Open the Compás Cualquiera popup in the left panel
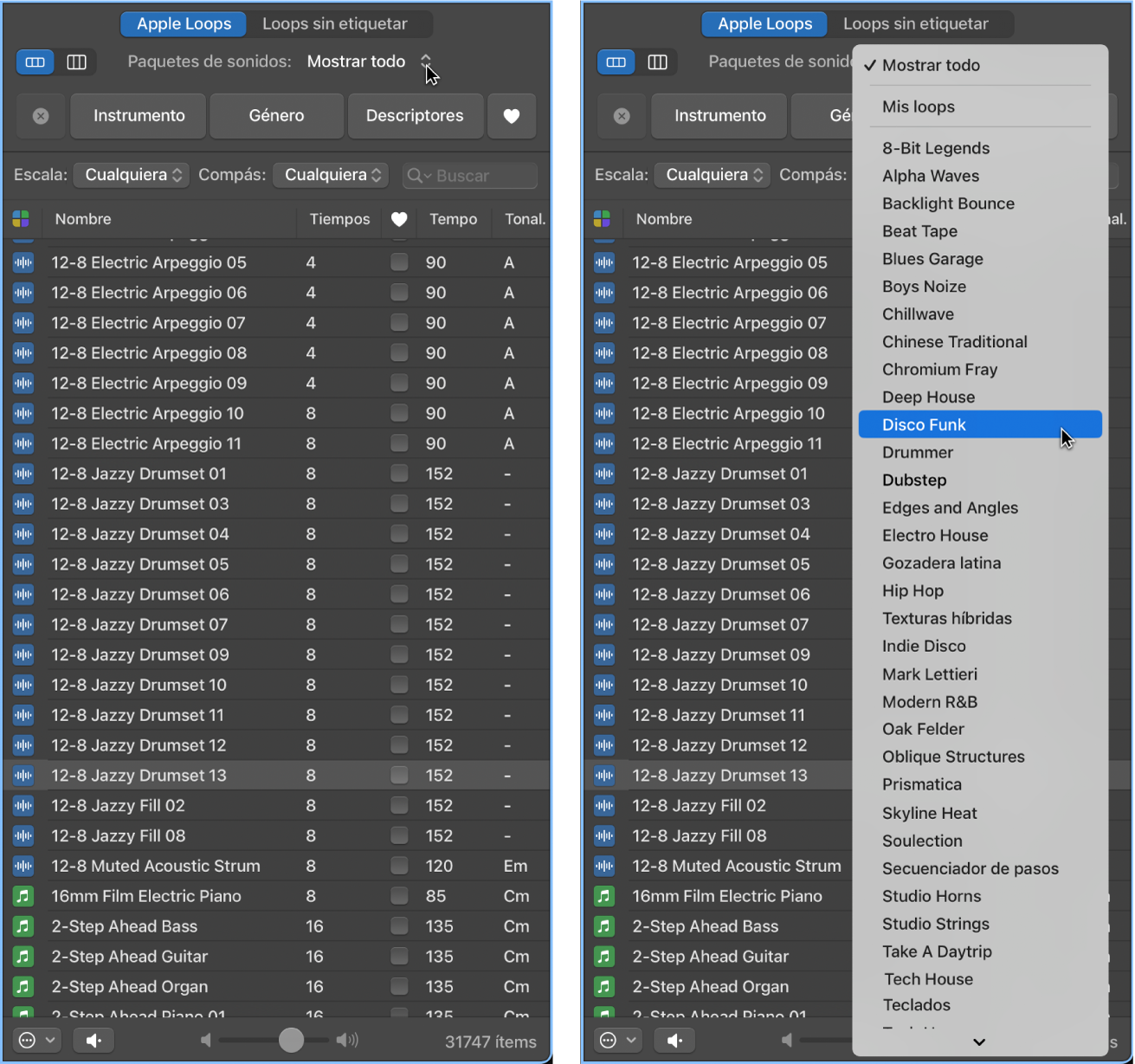The height and width of the screenshot is (1064, 1135). [x=331, y=175]
